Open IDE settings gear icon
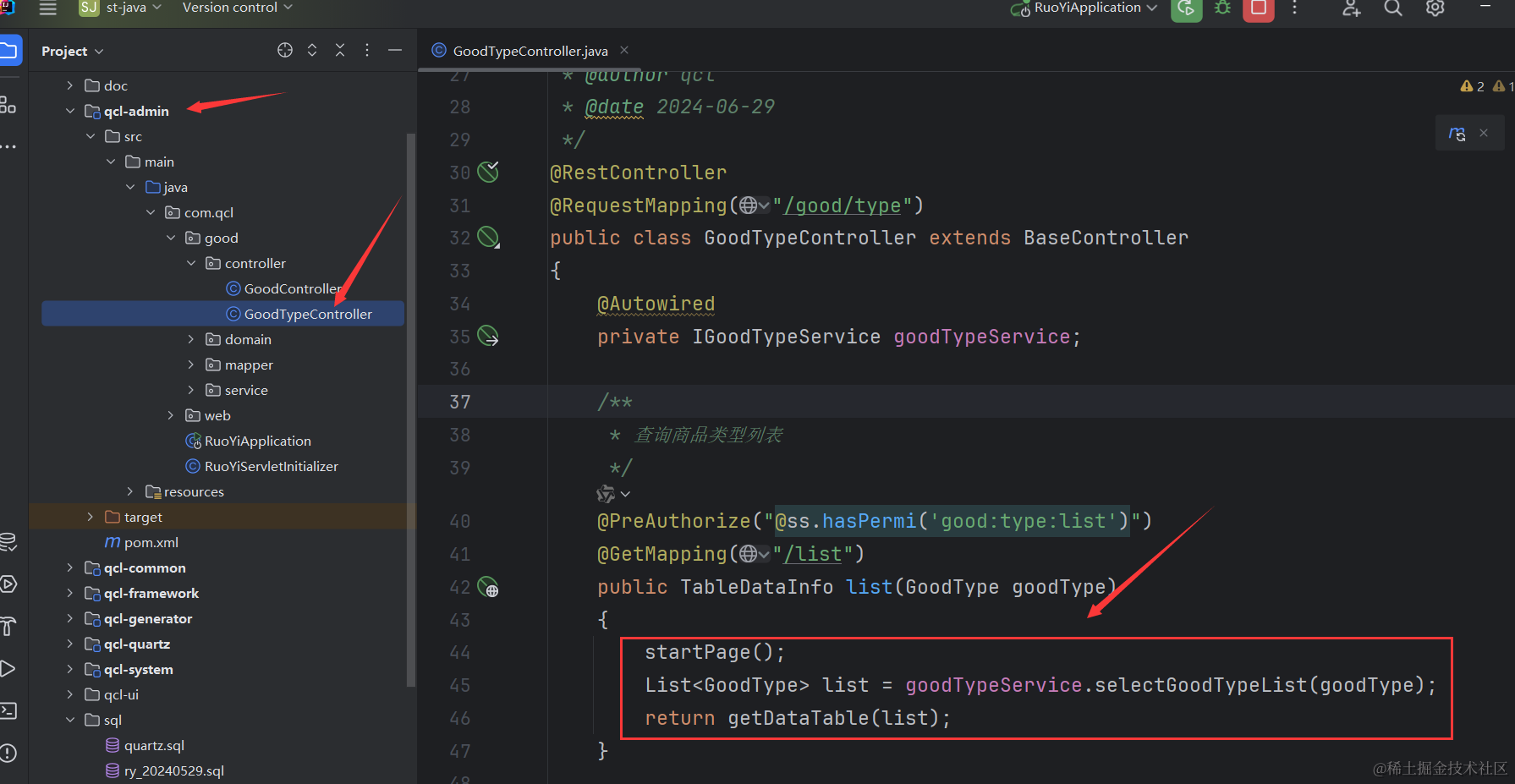Viewport: 1515px width, 784px height. click(x=1435, y=8)
